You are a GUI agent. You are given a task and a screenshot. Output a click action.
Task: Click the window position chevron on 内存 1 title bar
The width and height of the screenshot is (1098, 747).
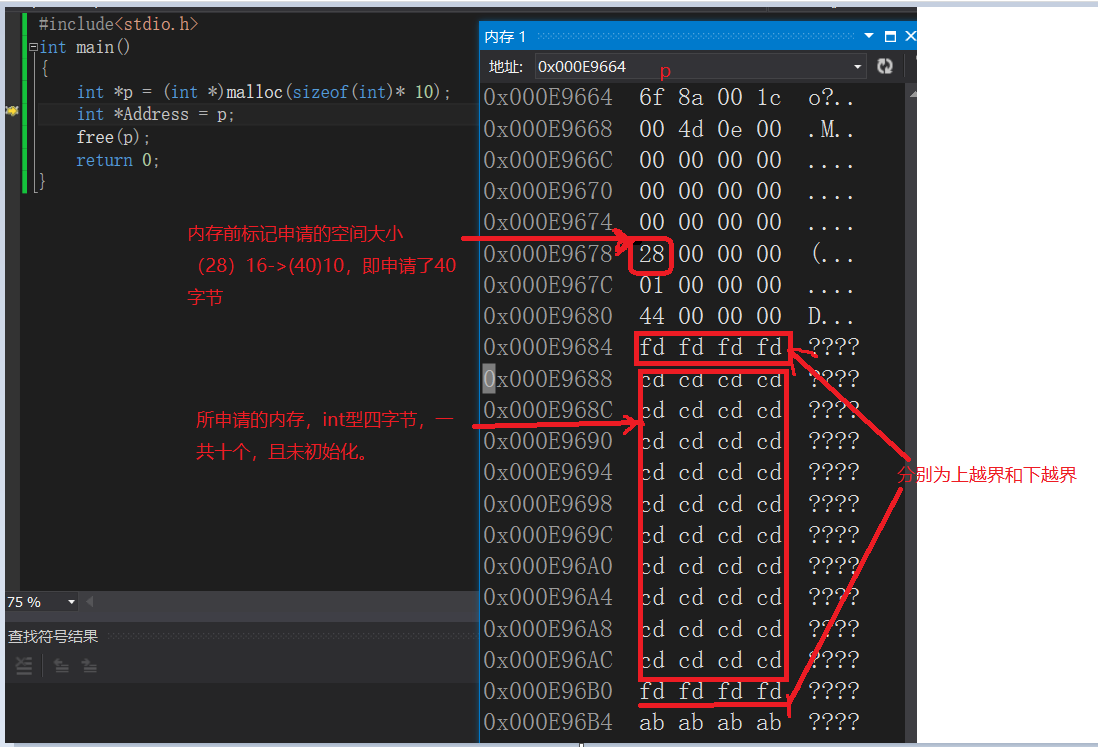[x=867, y=35]
